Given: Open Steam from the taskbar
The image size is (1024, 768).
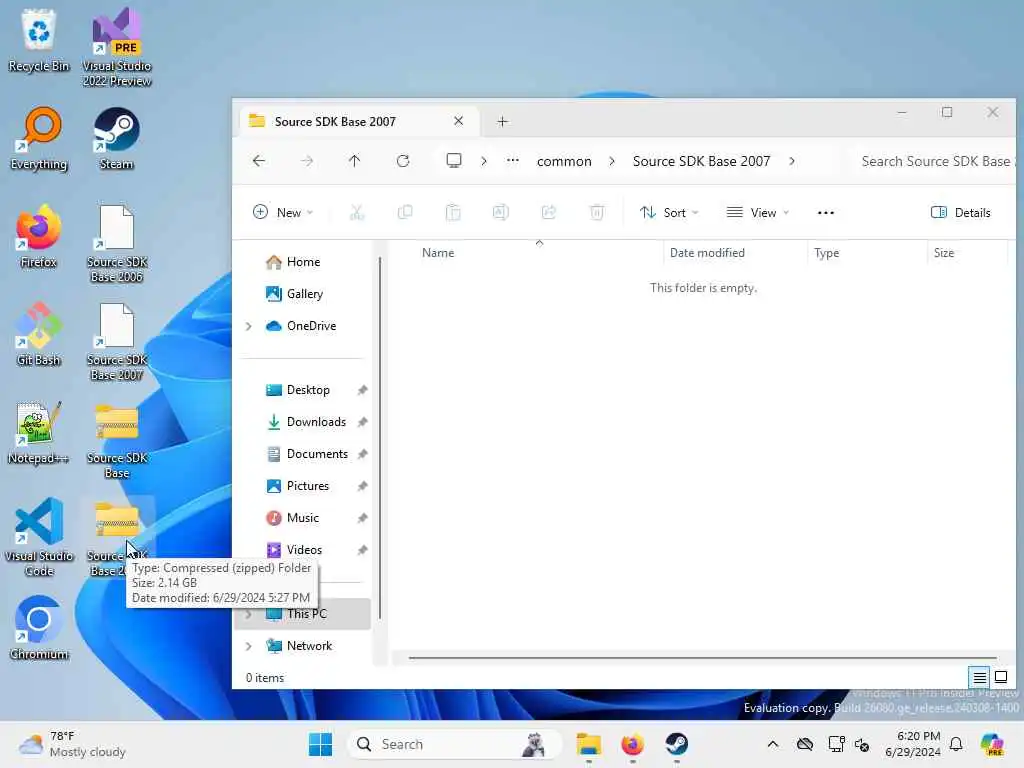Looking at the screenshot, I should tap(677, 744).
